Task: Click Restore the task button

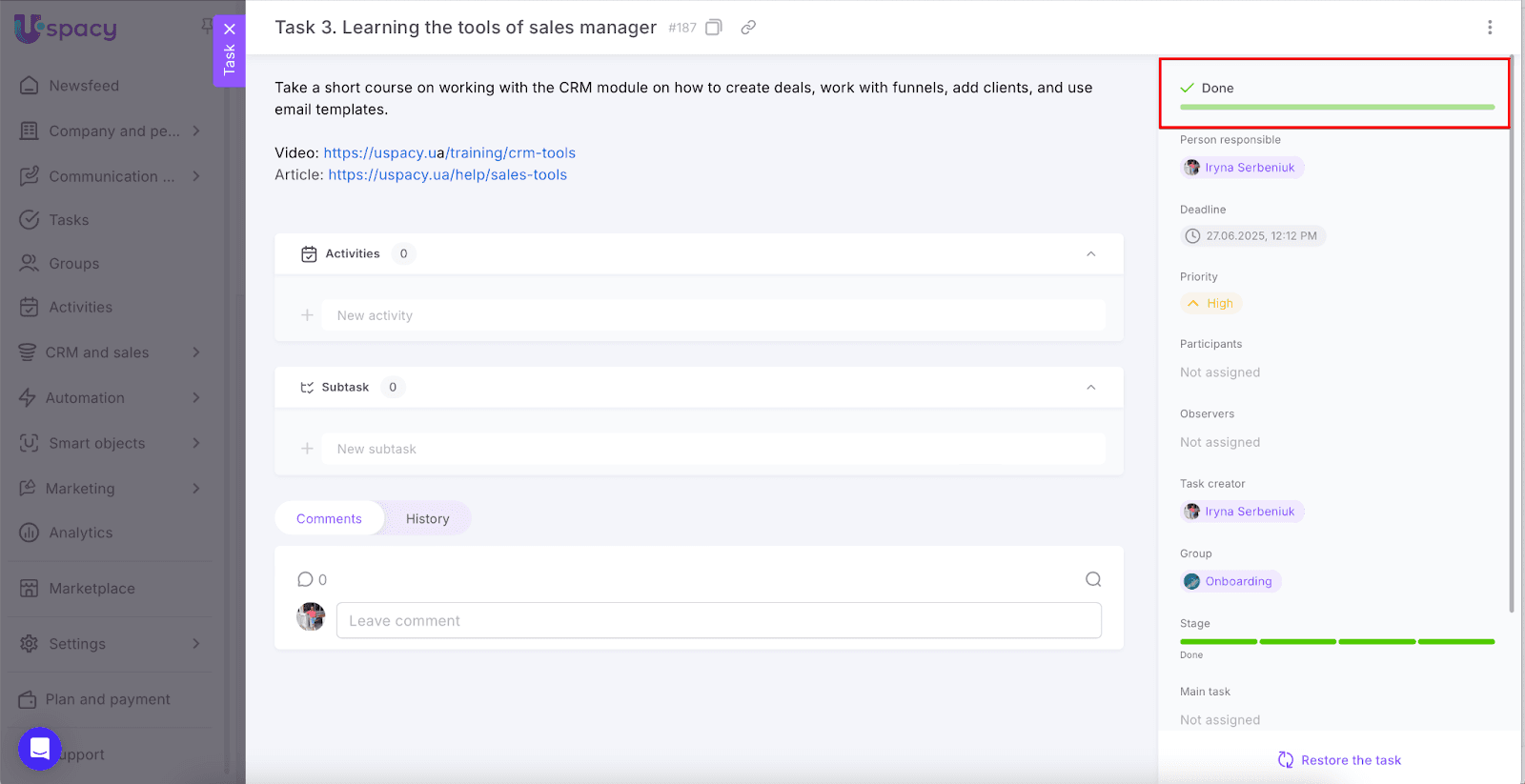Action: pos(1339,760)
